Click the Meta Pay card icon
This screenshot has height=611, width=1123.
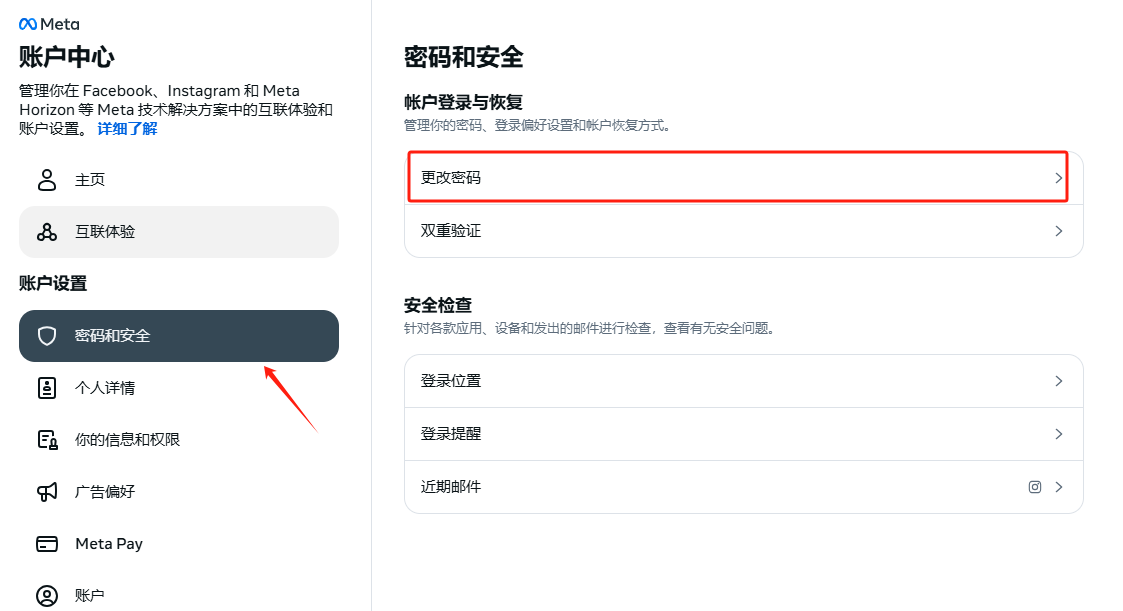click(47, 544)
